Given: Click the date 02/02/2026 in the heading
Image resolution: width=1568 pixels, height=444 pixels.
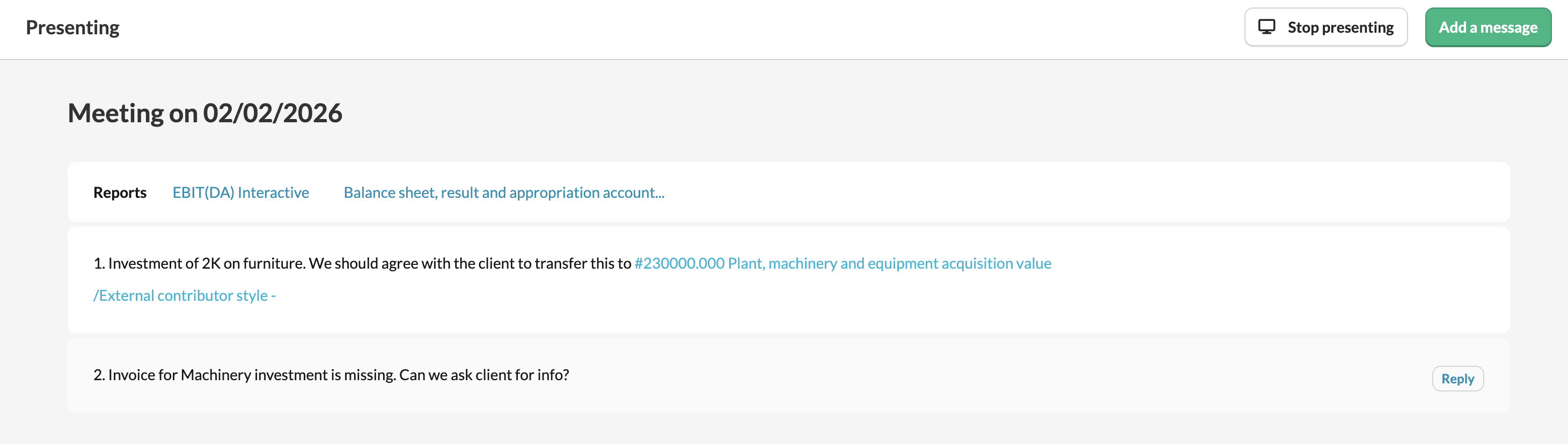Looking at the screenshot, I should [x=272, y=113].
